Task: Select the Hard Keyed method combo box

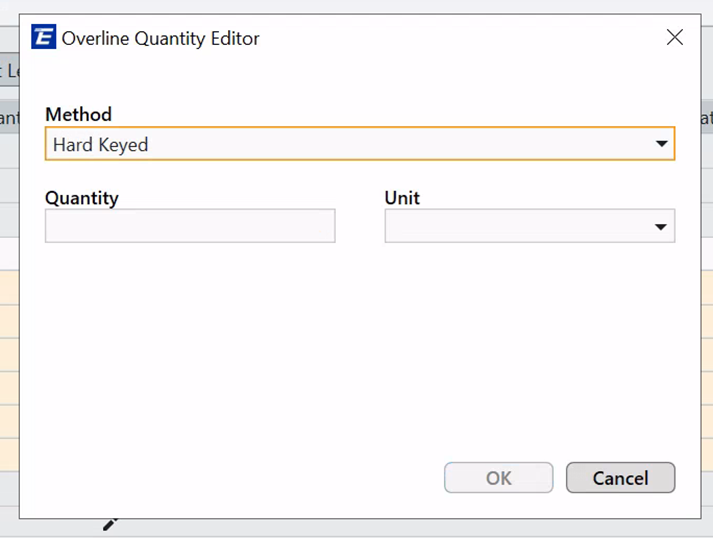Action: (x=340, y=145)
